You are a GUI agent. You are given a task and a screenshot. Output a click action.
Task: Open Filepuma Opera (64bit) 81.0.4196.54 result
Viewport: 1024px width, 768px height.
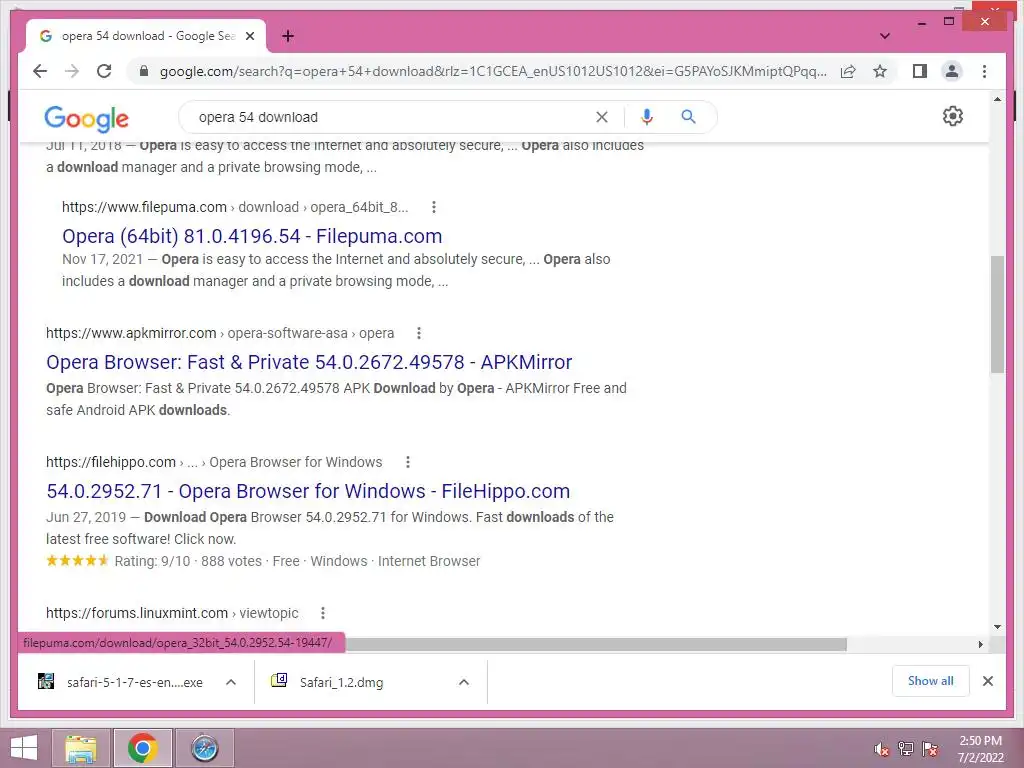click(252, 236)
